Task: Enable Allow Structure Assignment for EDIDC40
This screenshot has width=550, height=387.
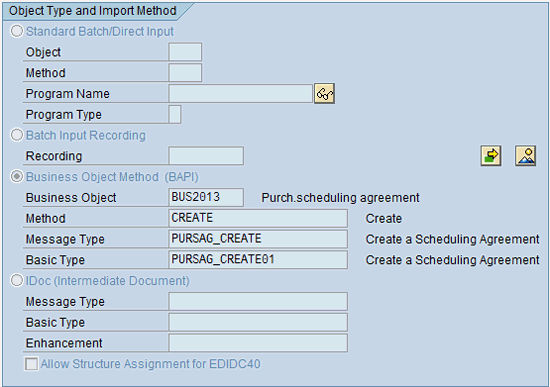Action: (x=31, y=364)
